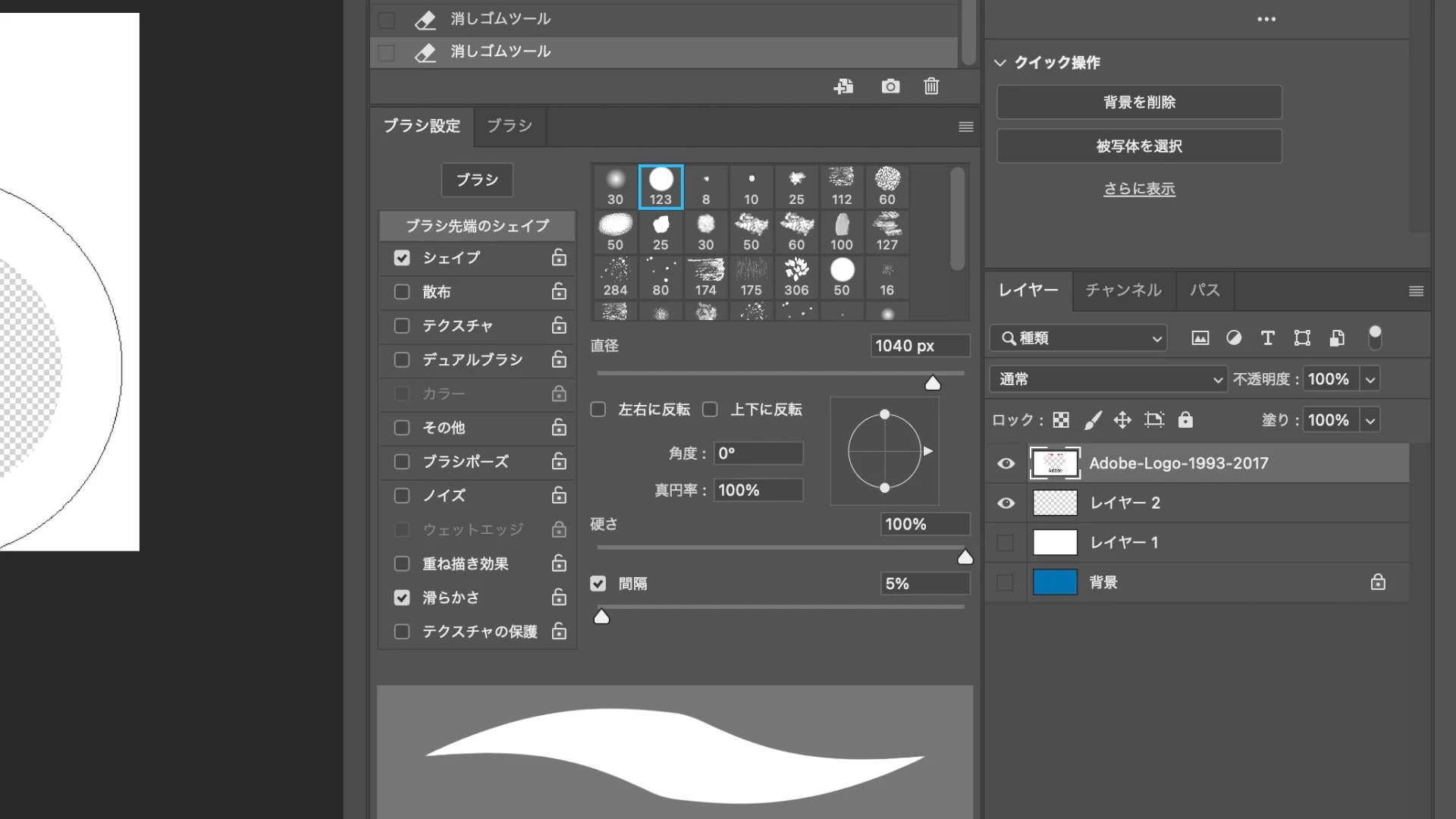
Task: Collapse the クイック操作 section
Action: coord(1000,63)
